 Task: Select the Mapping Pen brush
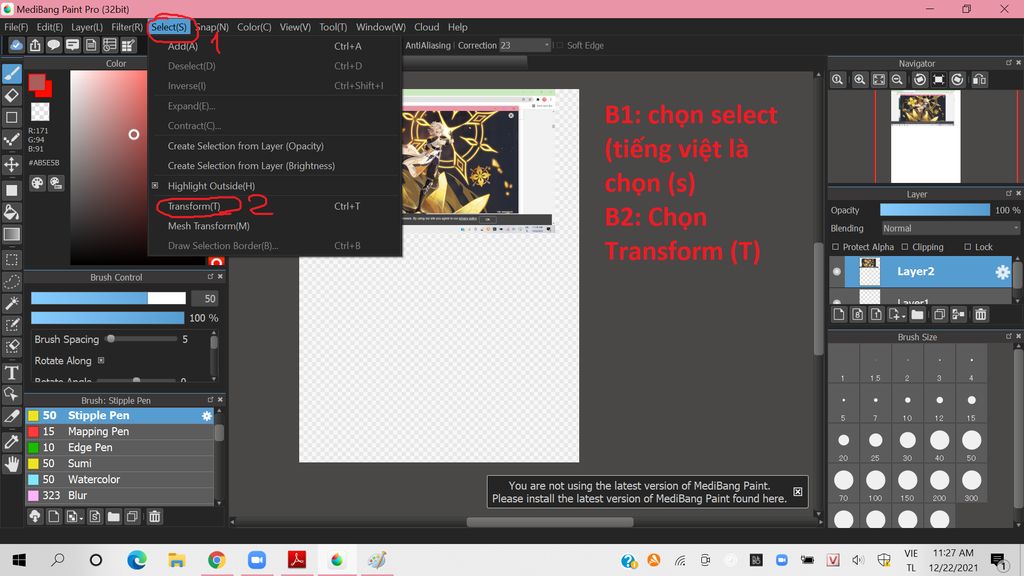120,431
